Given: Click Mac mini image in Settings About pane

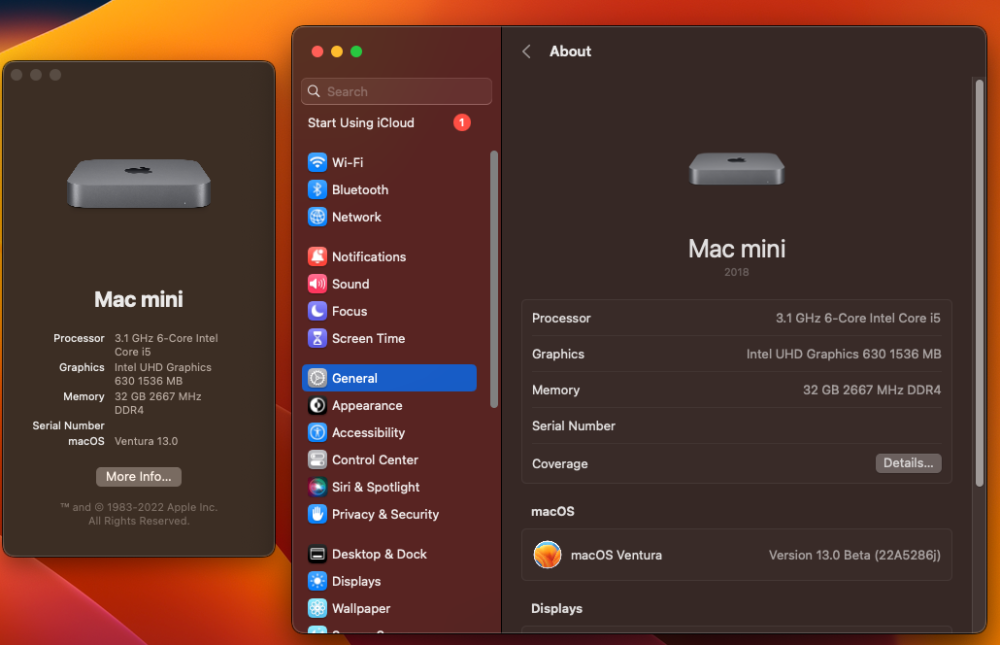Looking at the screenshot, I should (x=736, y=168).
